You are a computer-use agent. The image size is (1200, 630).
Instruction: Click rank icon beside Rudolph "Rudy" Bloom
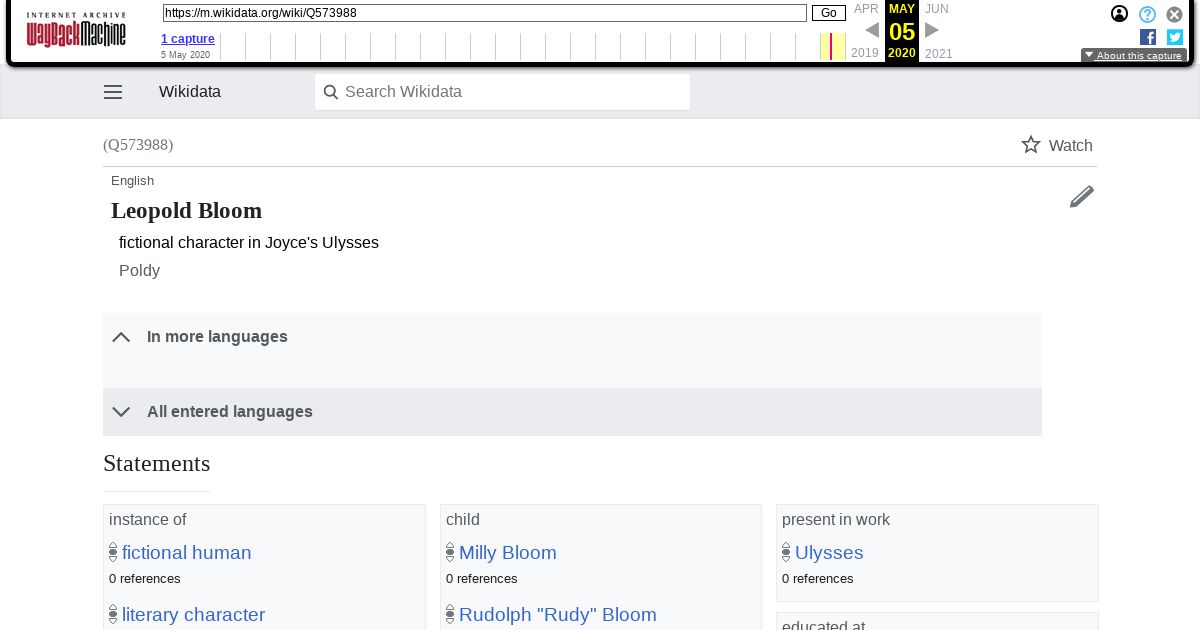(x=450, y=614)
